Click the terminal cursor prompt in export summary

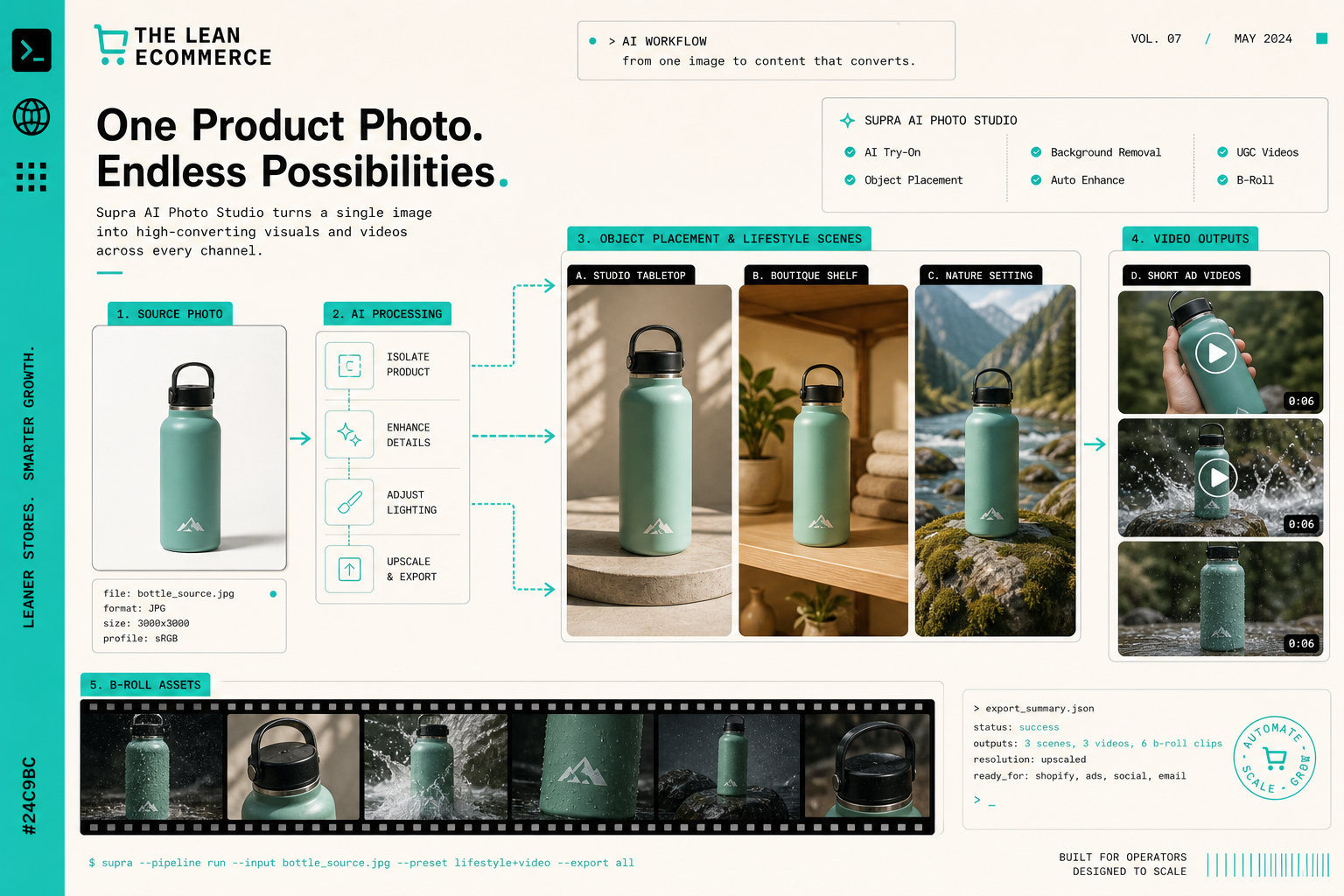[x=984, y=801]
